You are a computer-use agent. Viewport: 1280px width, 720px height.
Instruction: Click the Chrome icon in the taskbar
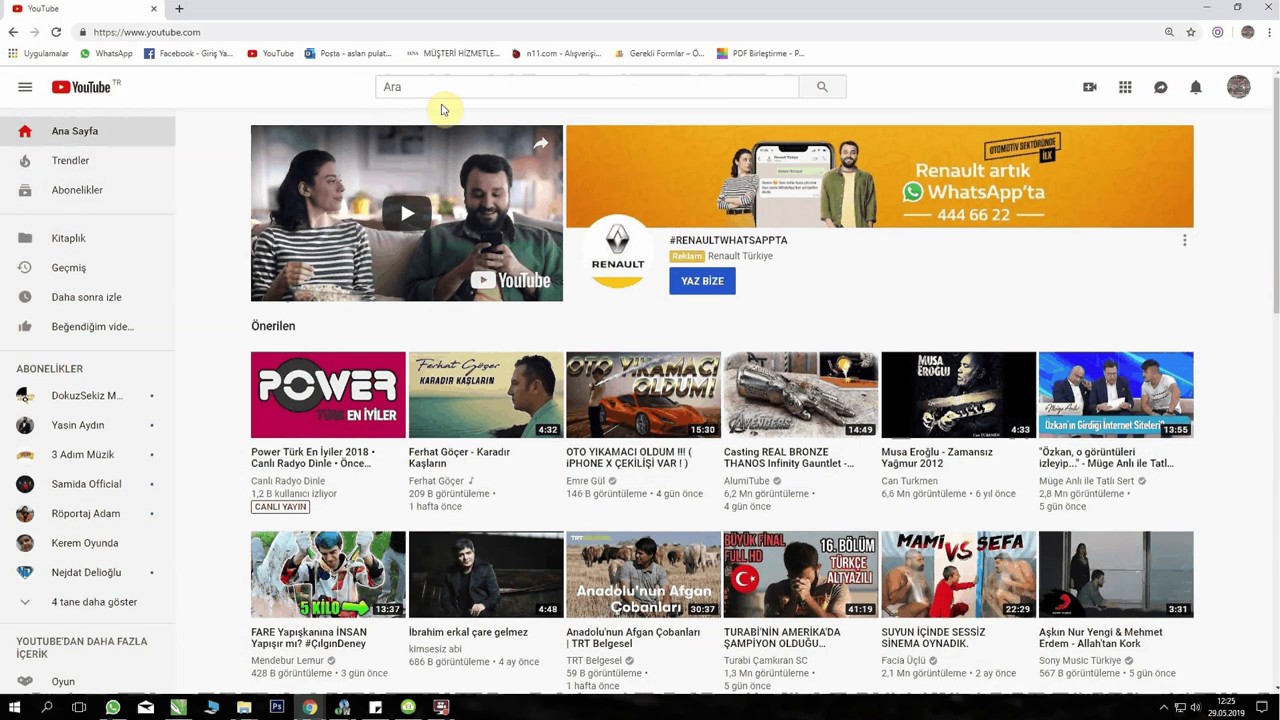pyautogui.click(x=310, y=707)
